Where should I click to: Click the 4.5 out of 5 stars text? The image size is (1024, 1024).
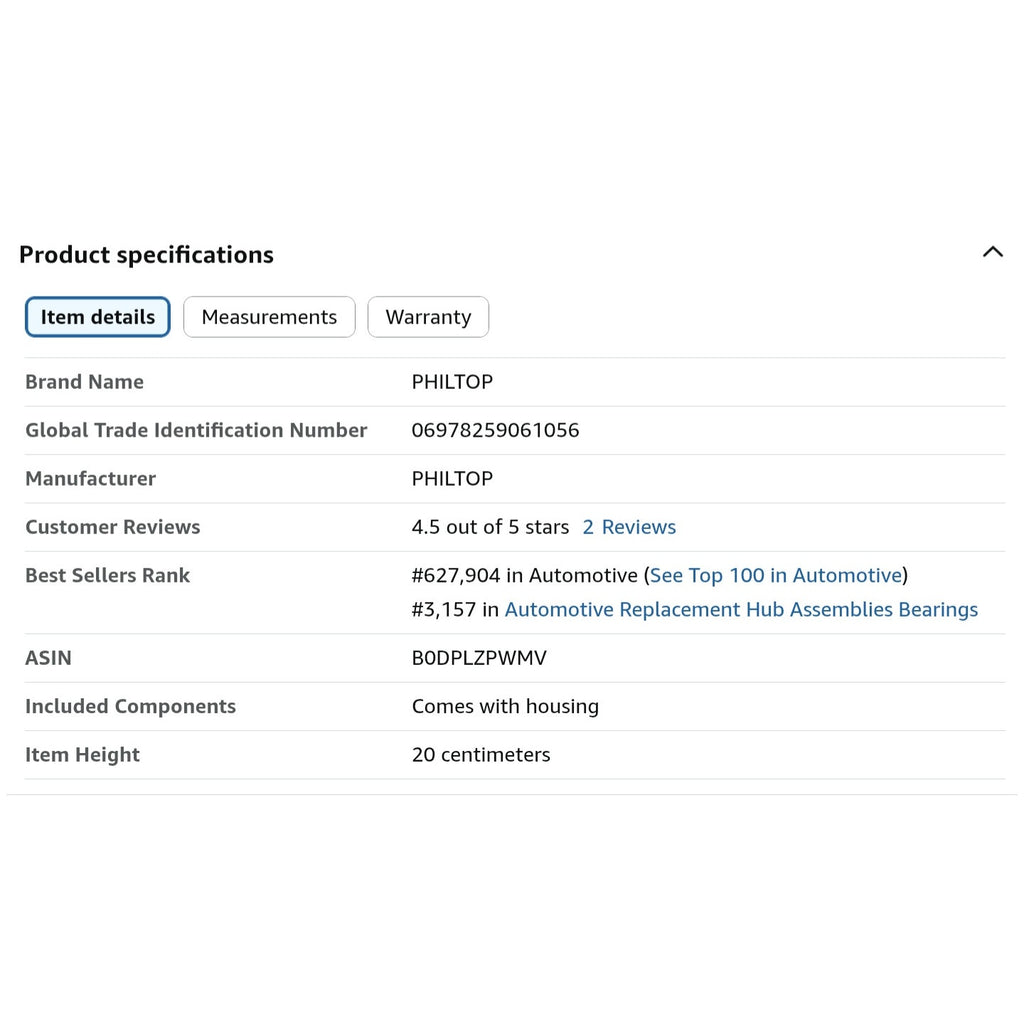[490, 527]
